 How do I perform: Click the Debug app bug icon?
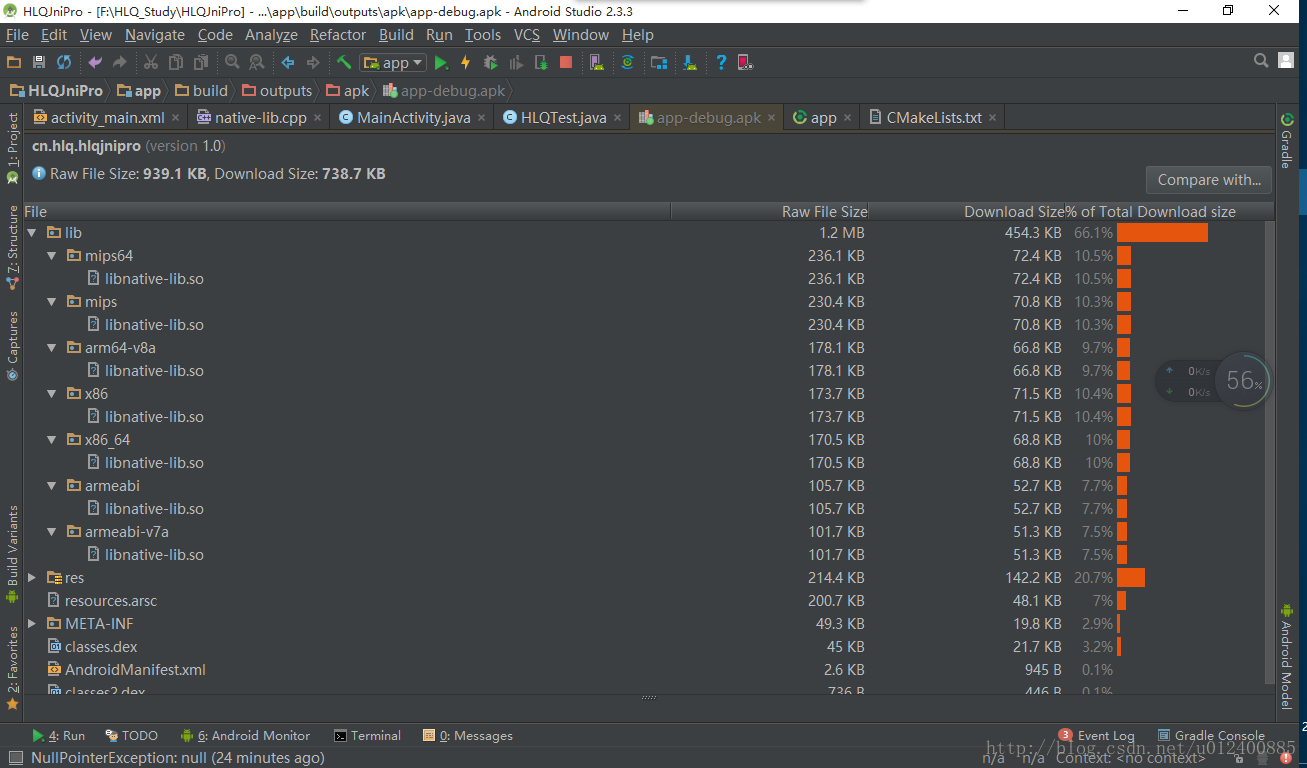[491, 62]
